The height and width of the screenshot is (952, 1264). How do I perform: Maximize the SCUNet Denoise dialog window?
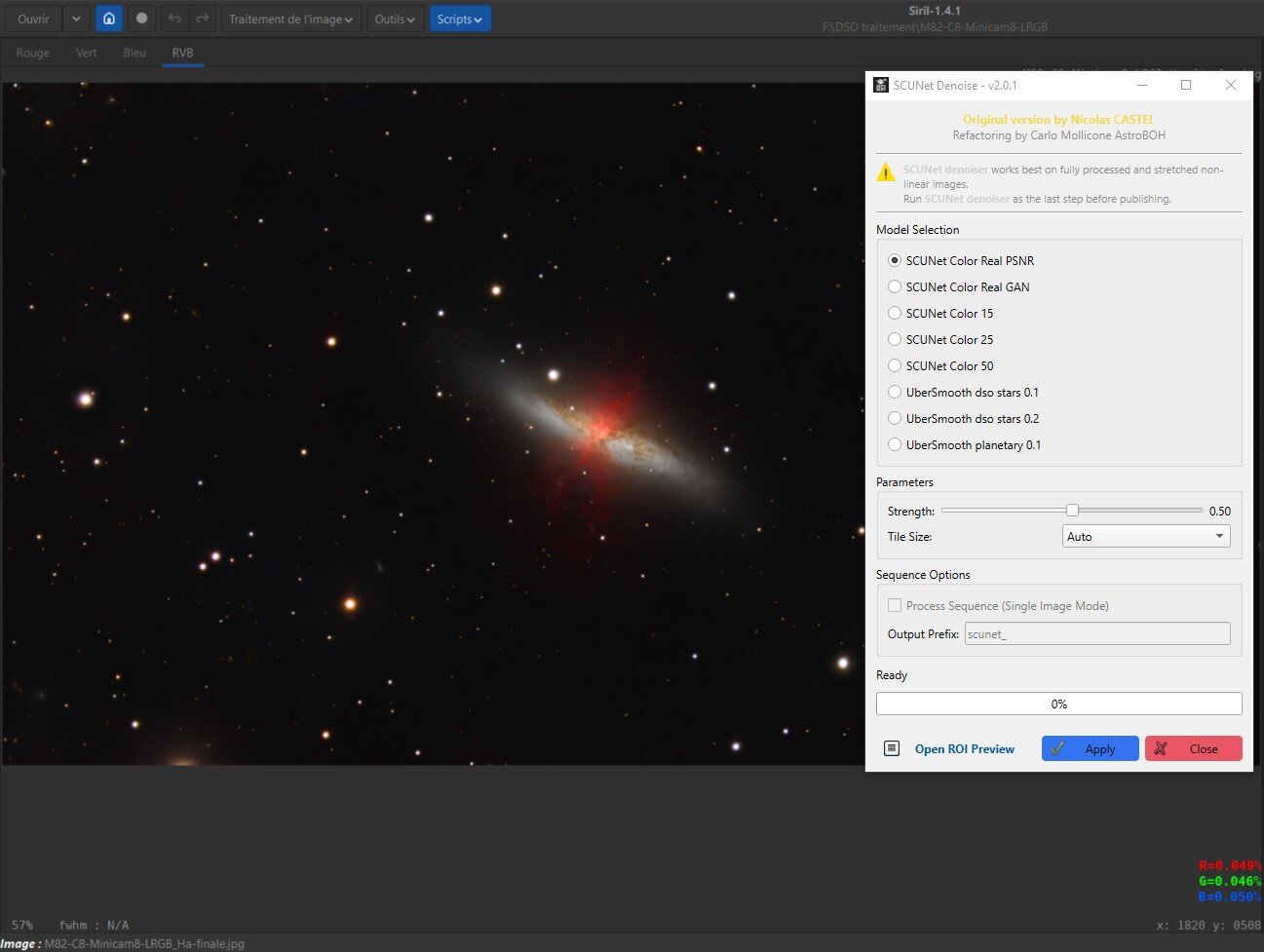pyautogui.click(x=1186, y=86)
